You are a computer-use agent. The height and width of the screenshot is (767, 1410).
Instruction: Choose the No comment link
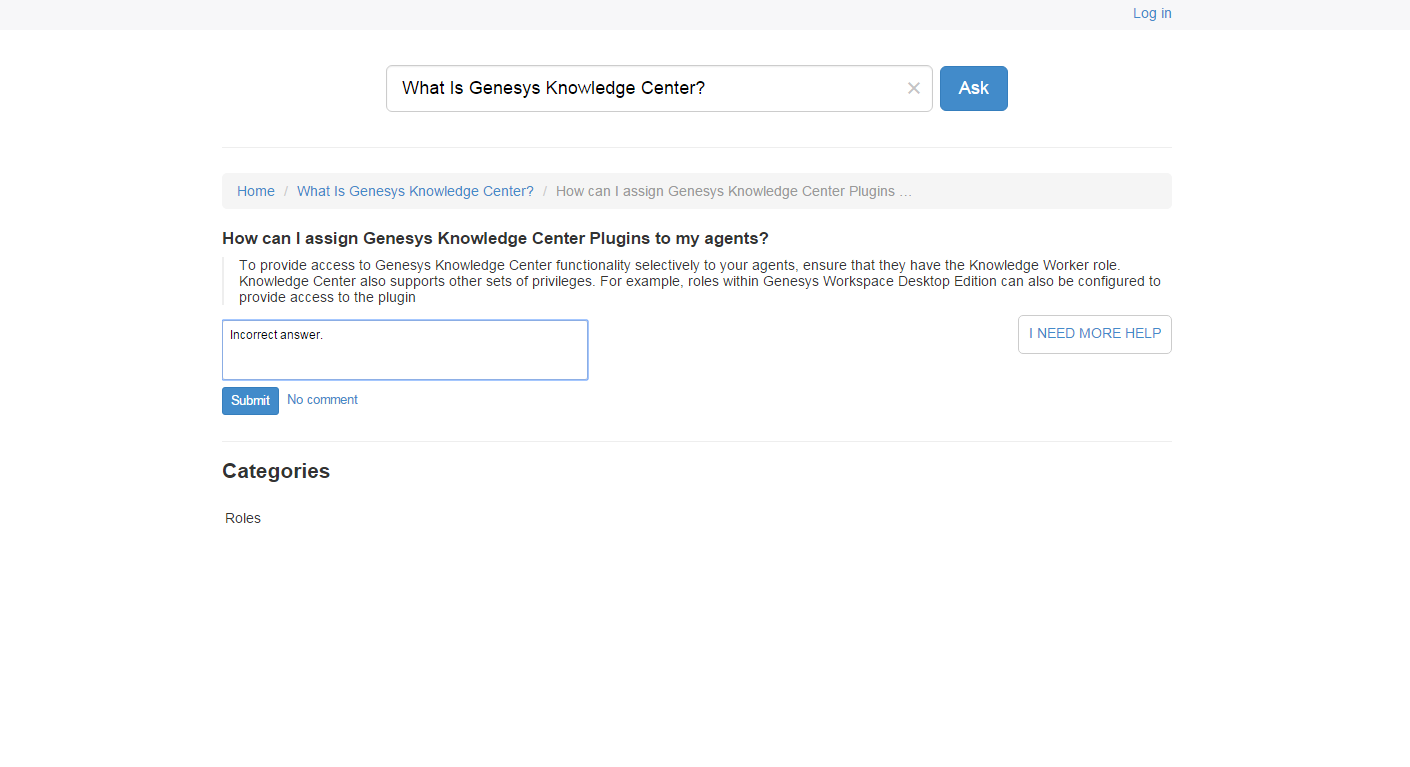[322, 400]
